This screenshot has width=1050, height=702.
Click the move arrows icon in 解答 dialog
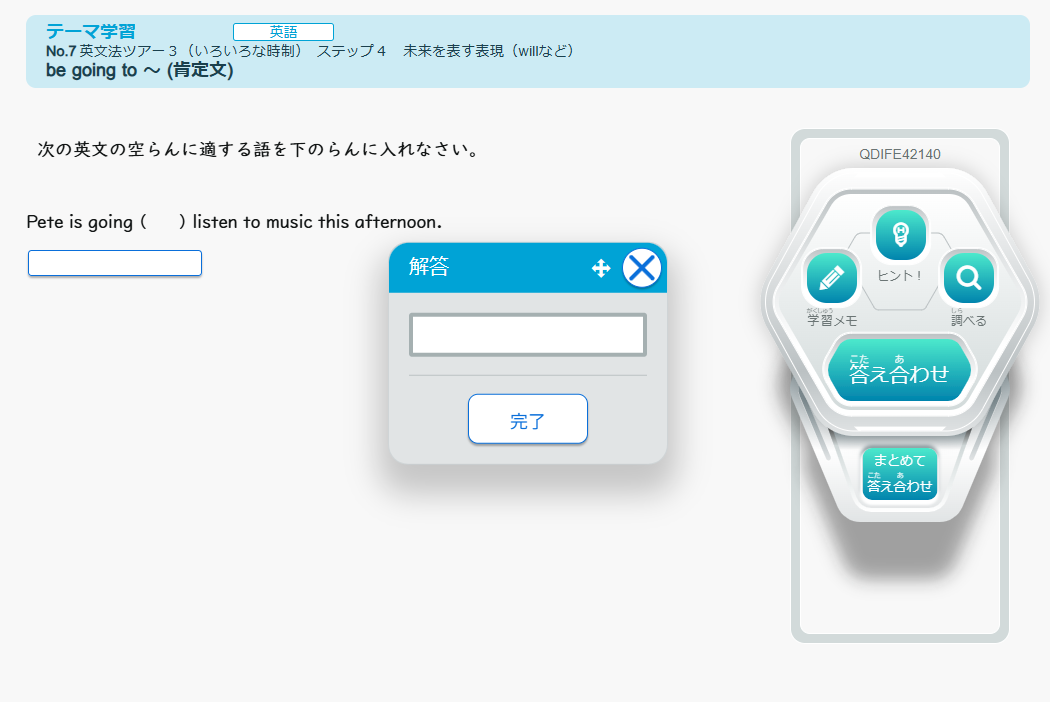pyautogui.click(x=601, y=268)
